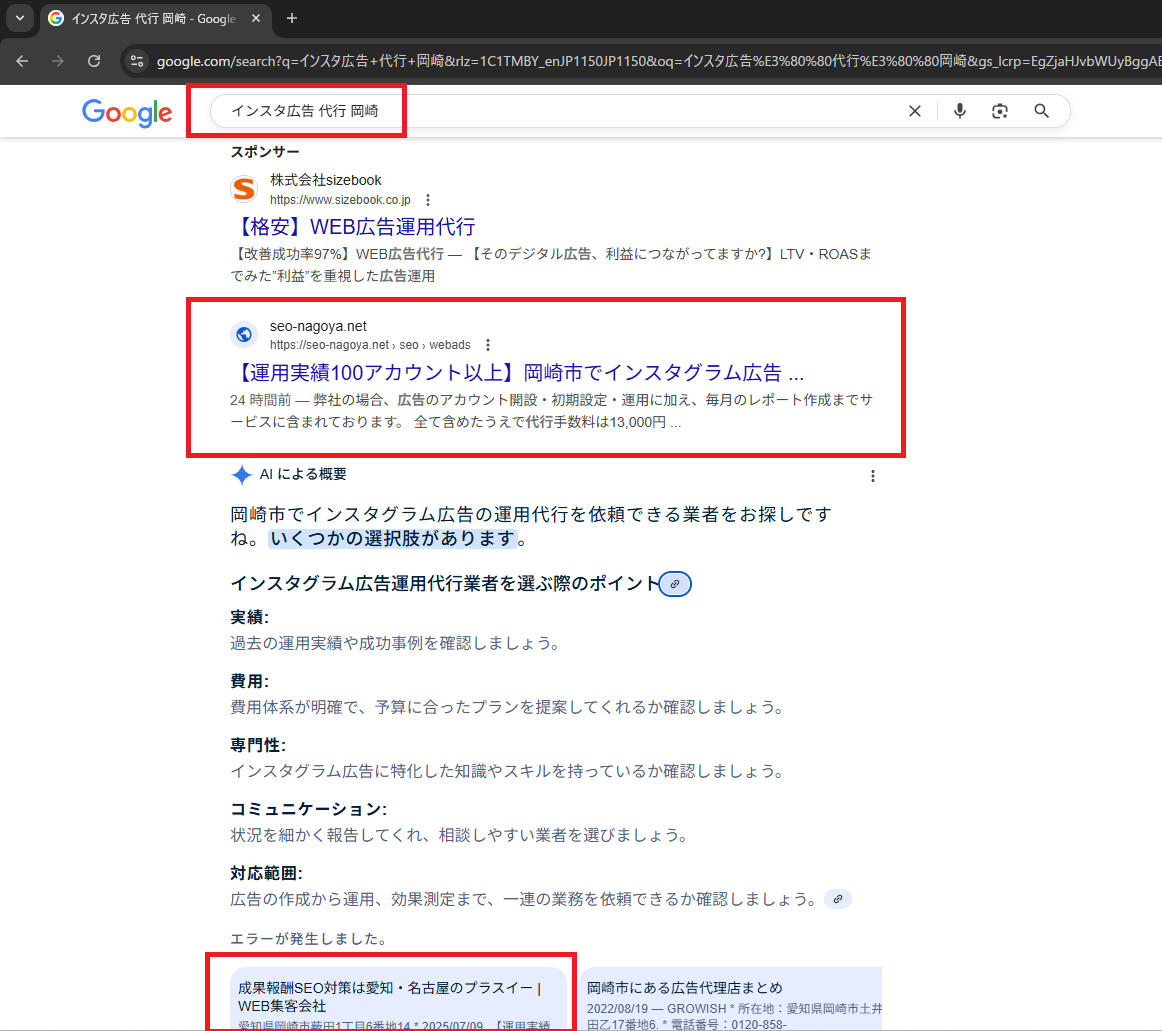Open the source link icon after 対応範囲 text

coord(838,899)
